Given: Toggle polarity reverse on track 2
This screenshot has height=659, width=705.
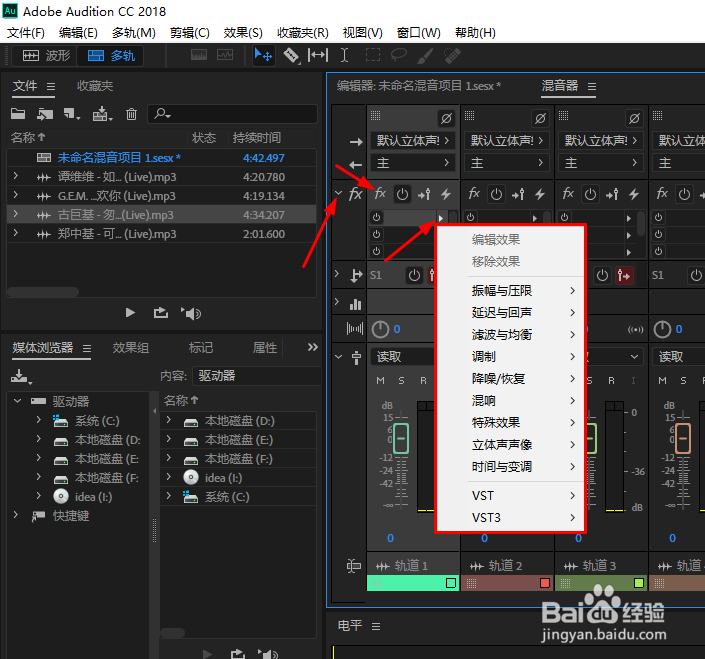Looking at the screenshot, I should [540, 119].
